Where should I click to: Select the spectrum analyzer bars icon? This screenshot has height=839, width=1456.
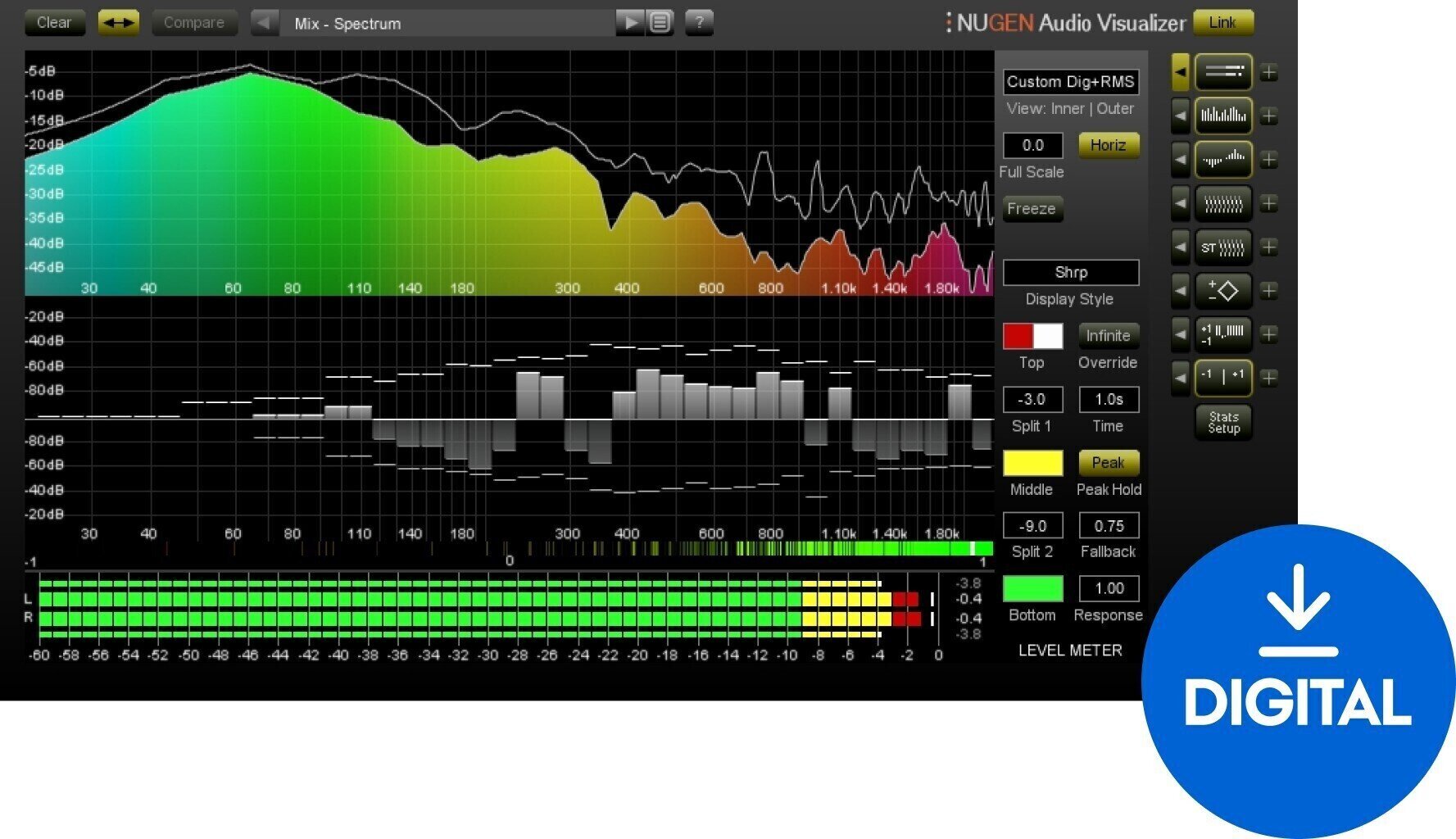(x=1223, y=116)
